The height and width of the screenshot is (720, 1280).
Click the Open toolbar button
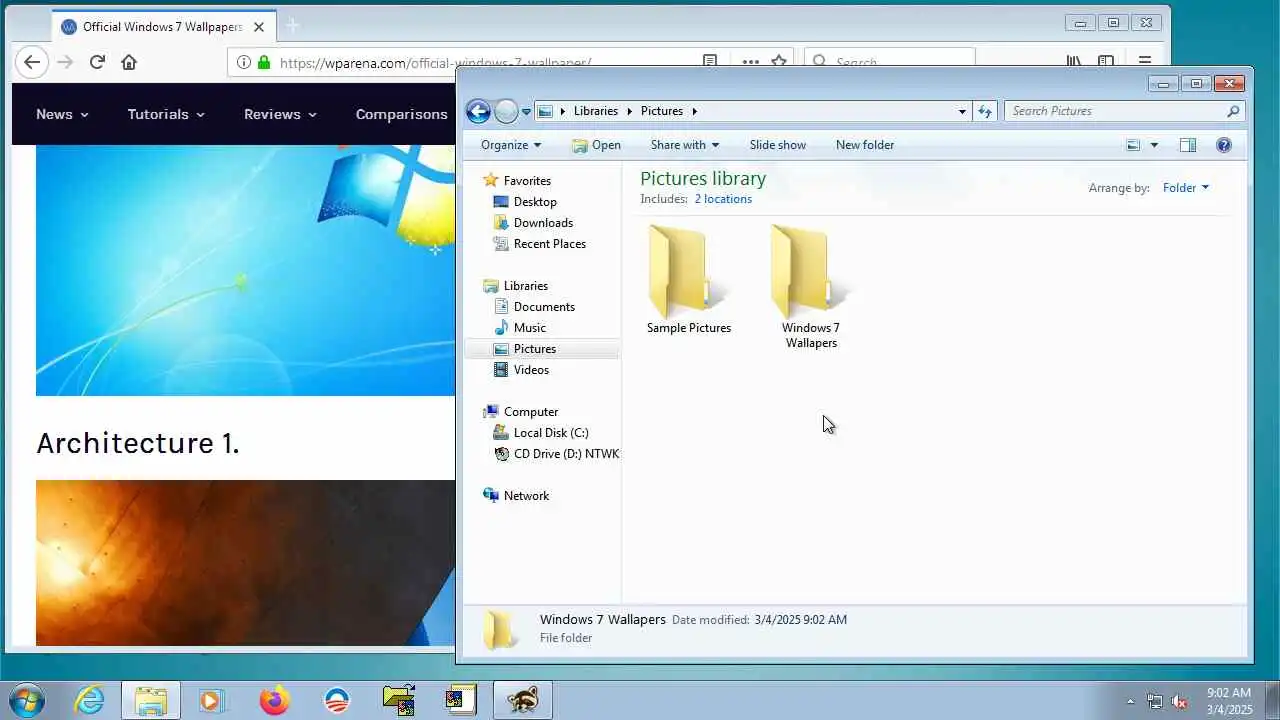tap(596, 145)
